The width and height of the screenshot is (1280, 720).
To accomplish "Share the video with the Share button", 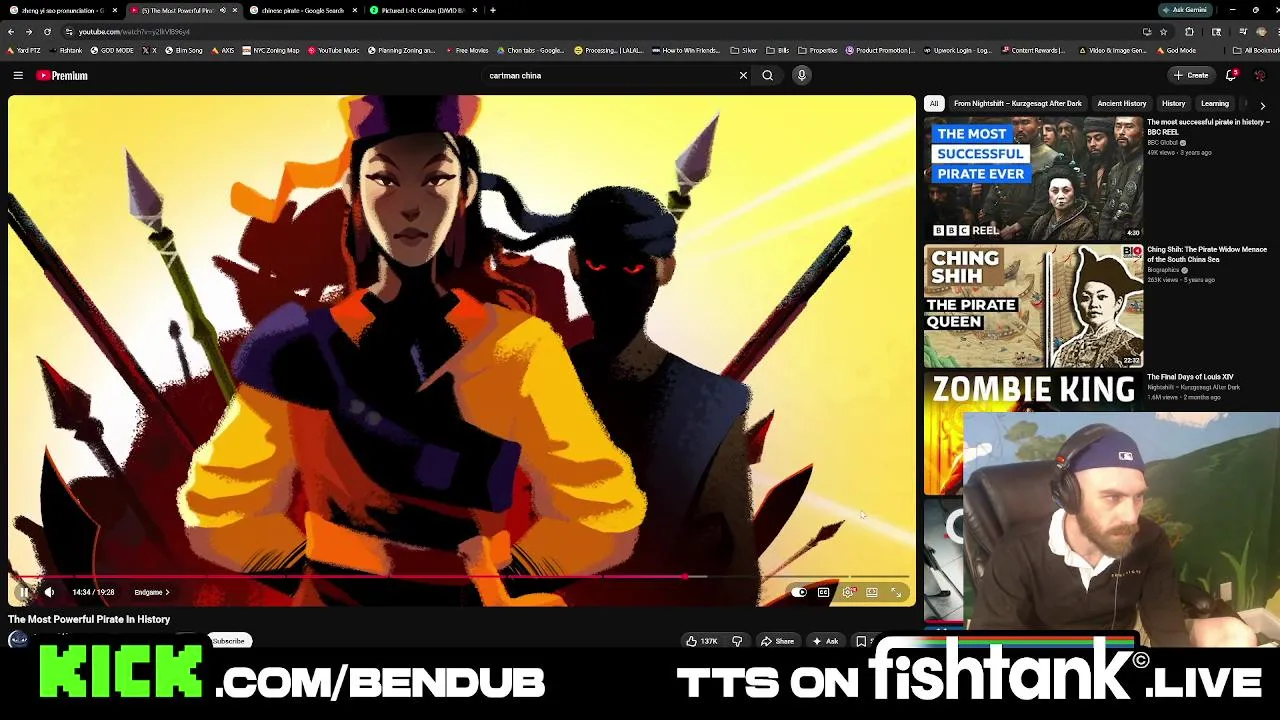I will coord(777,641).
